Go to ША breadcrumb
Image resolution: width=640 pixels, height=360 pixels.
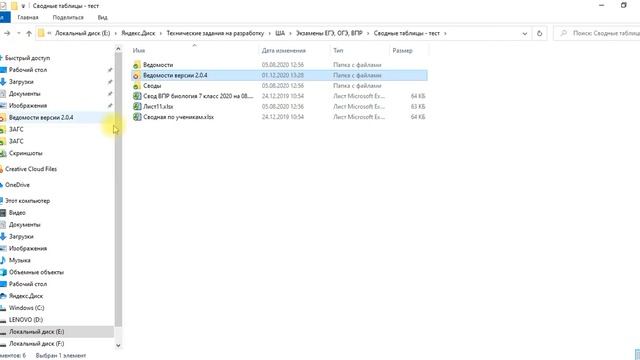click(x=280, y=33)
